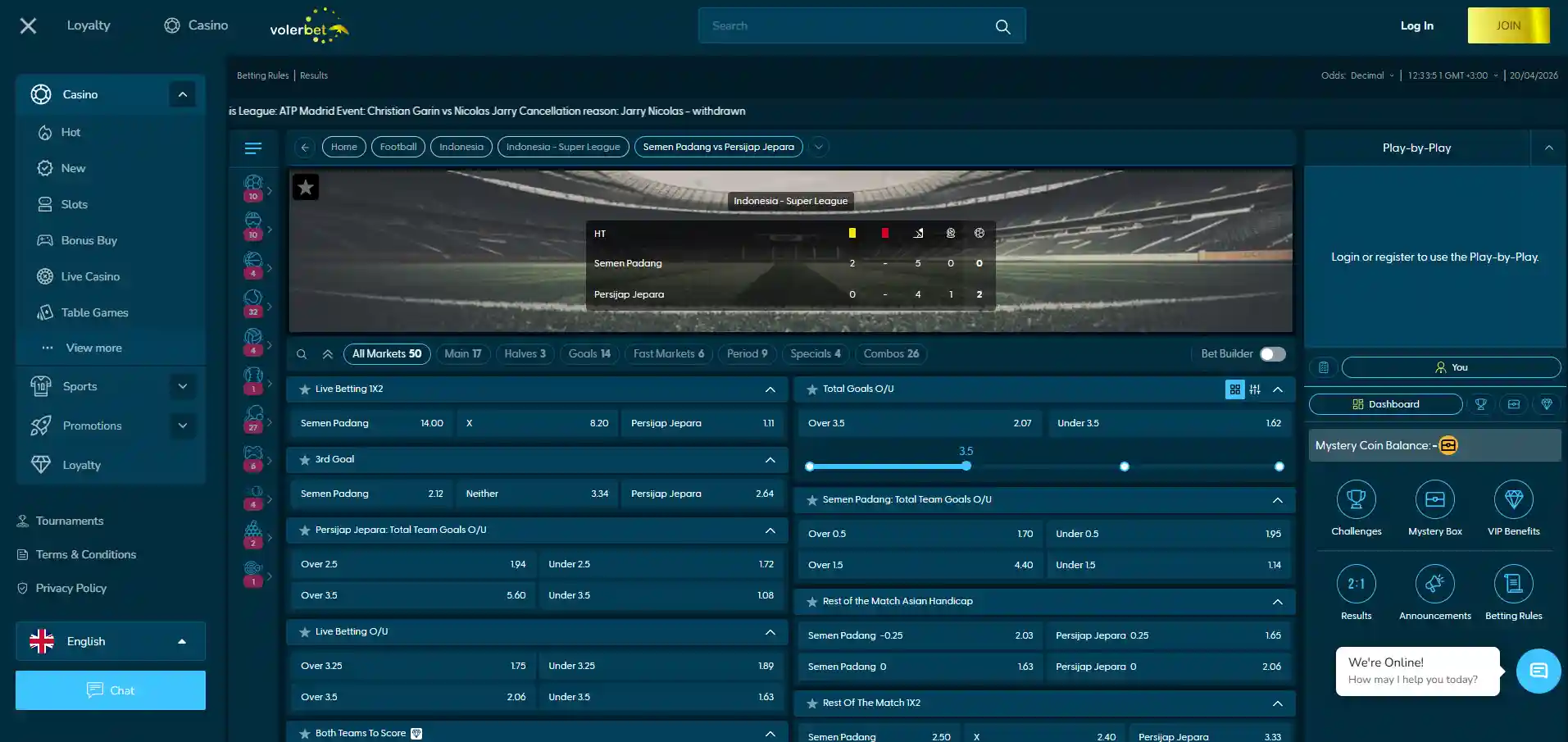Collapse the Play-by-Play panel
Viewport: 1568px width, 742px height.
coord(1548,148)
